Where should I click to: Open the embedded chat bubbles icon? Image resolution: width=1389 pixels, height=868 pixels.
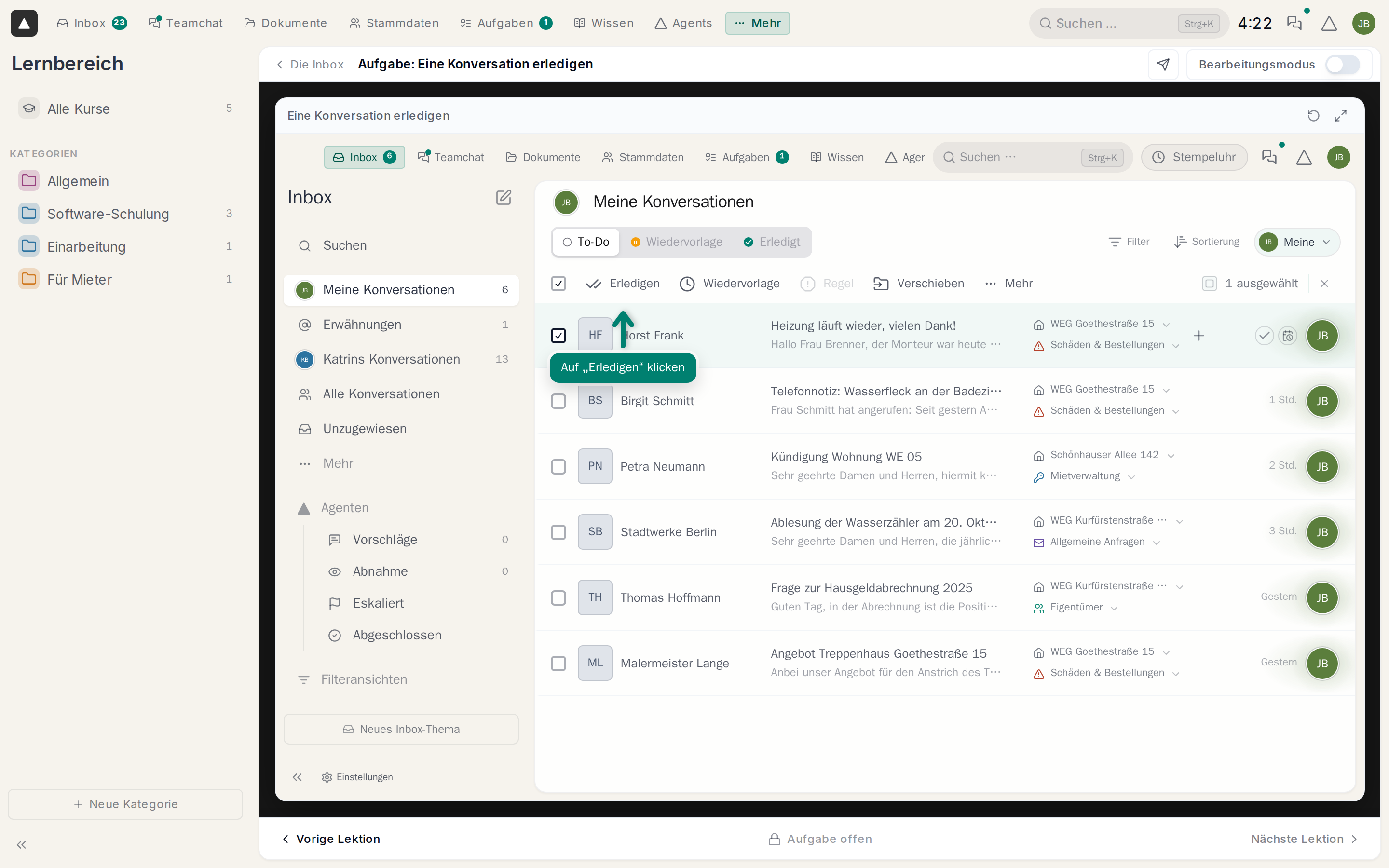(1269, 157)
